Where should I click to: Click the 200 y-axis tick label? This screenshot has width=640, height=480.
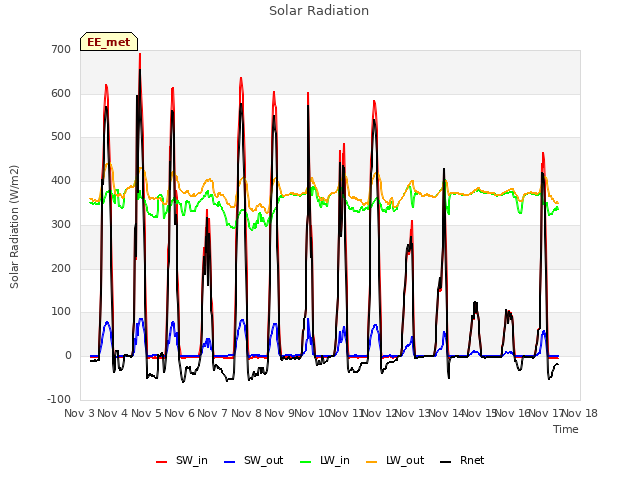tap(61, 269)
